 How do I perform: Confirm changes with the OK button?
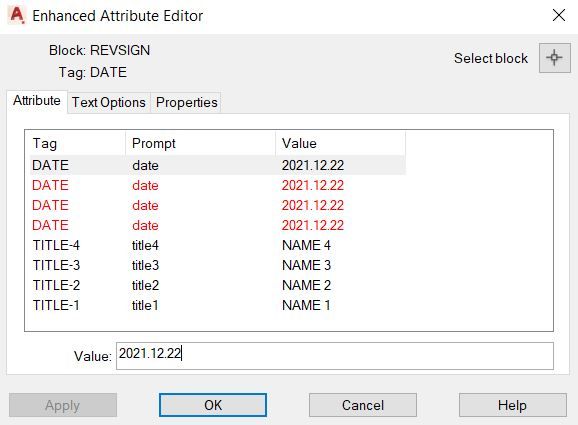[x=213, y=405]
